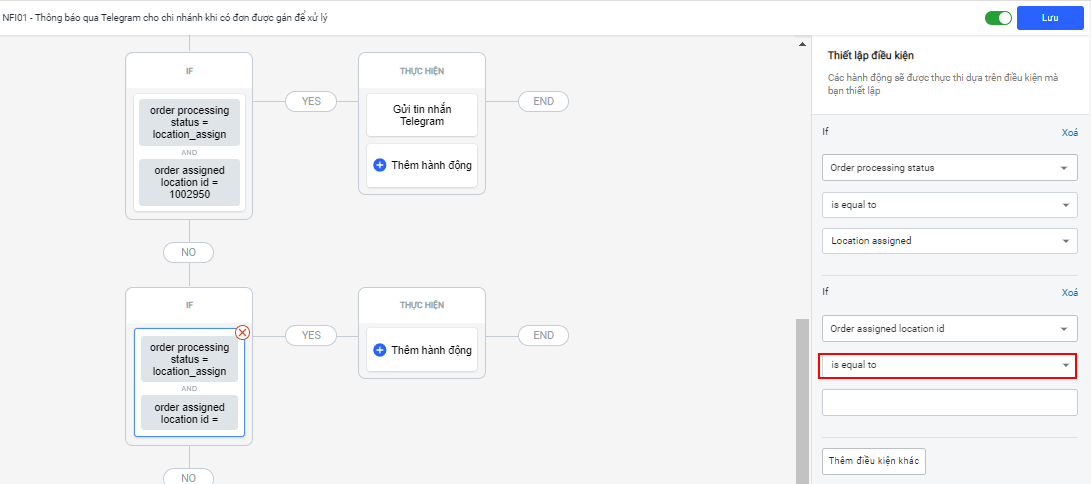
Task: Click the scroll up arrow of canvas scrollbar
Action: coord(802,44)
